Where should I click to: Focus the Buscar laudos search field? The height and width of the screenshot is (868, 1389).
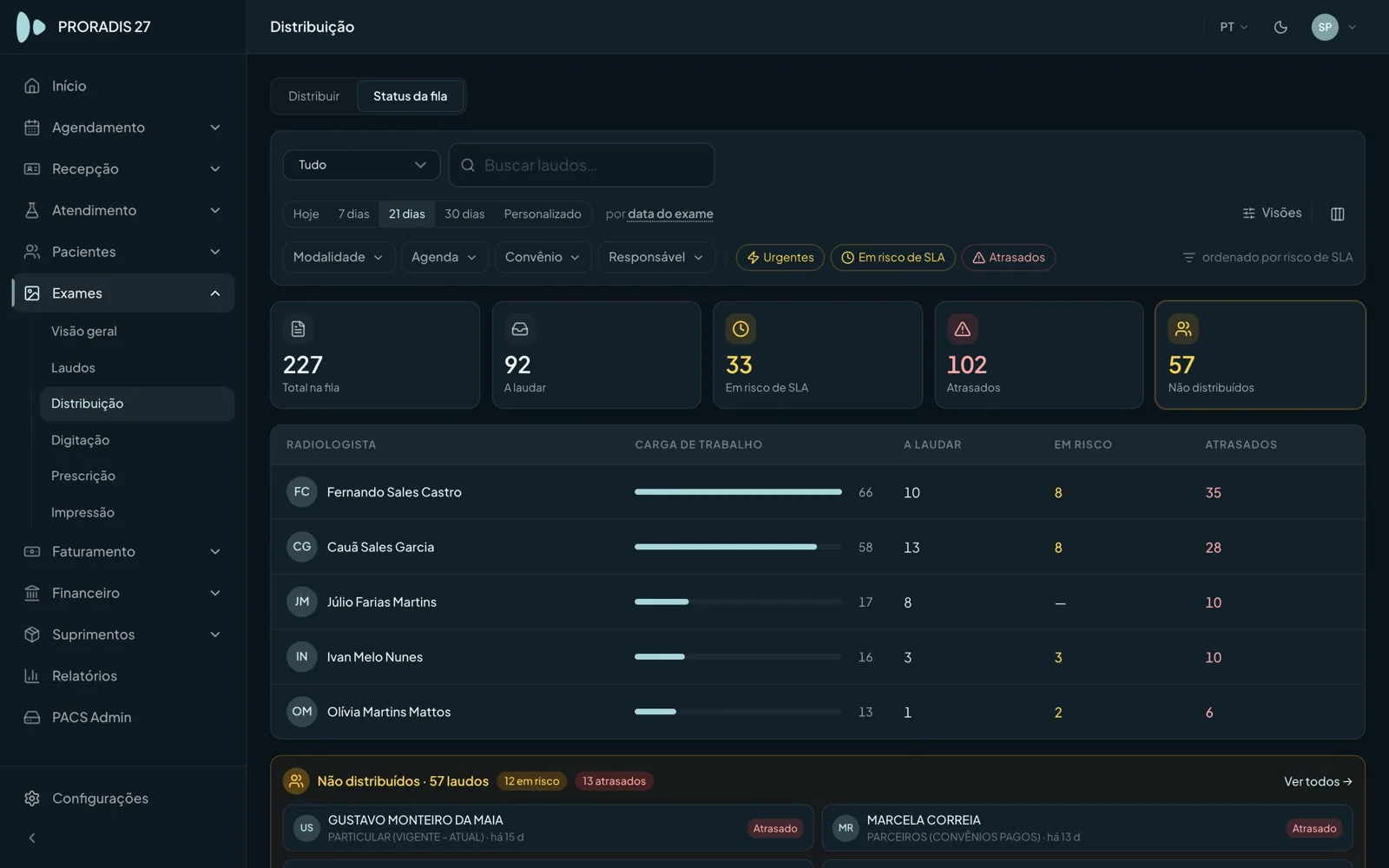pos(582,165)
